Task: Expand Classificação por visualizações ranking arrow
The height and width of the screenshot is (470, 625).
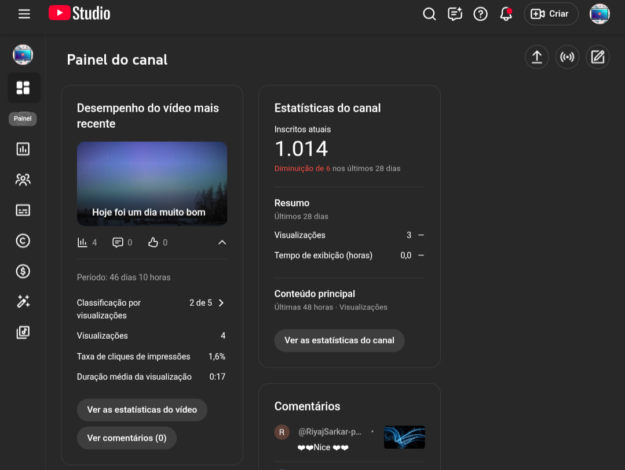Action: click(221, 302)
